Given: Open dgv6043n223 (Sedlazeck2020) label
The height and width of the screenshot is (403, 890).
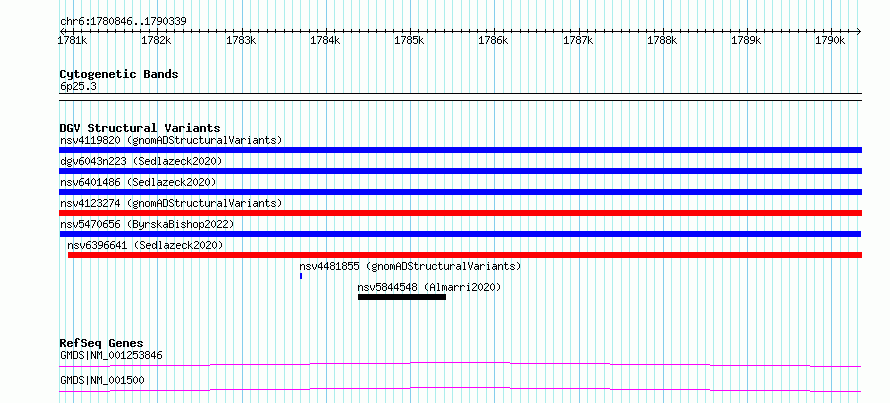Looking at the screenshot, I should [x=141, y=161].
